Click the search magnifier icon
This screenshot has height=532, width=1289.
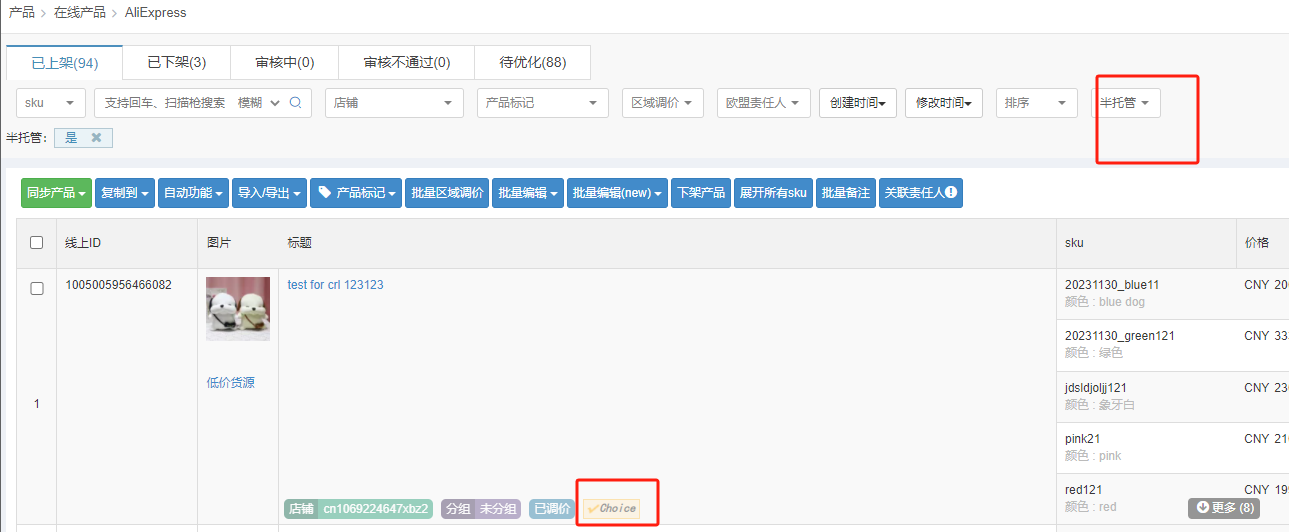point(295,103)
